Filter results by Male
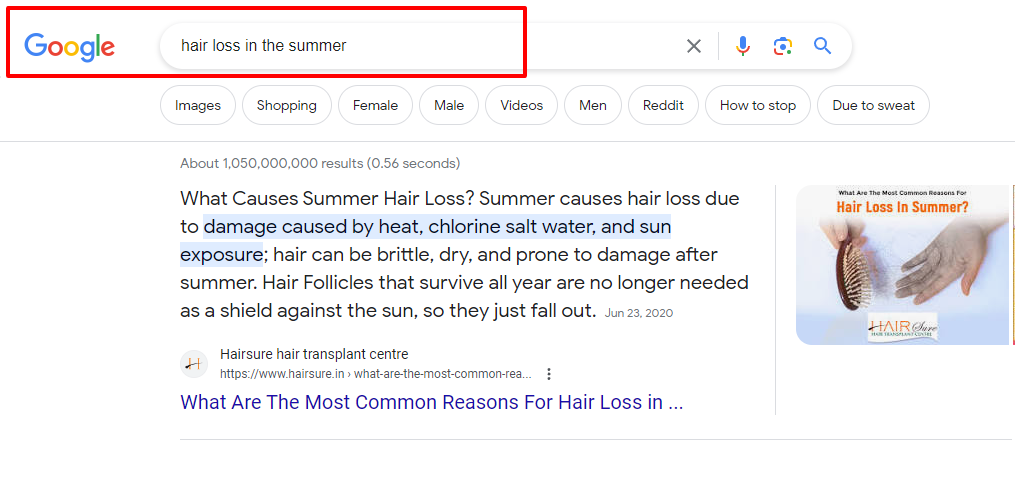The image size is (1015, 489). tap(449, 105)
